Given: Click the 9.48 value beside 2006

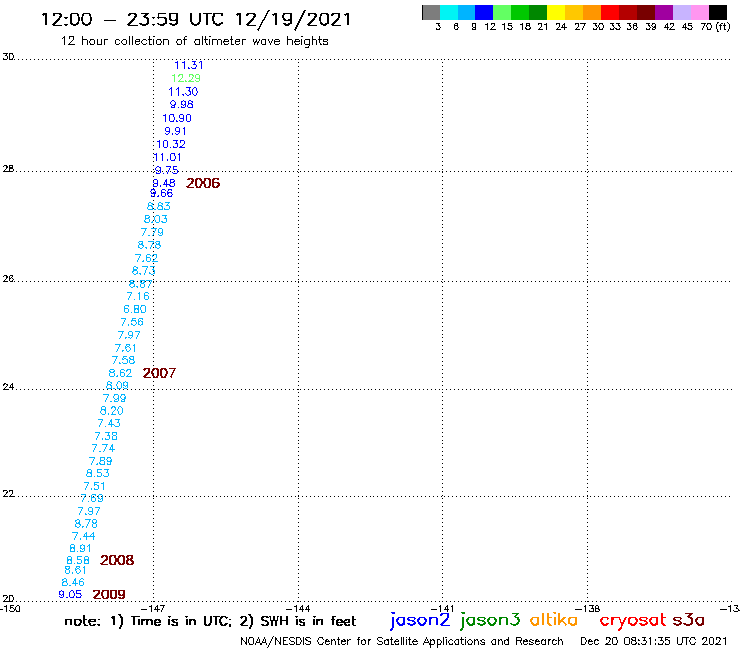Looking at the screenshot, I should click(164, 183).
